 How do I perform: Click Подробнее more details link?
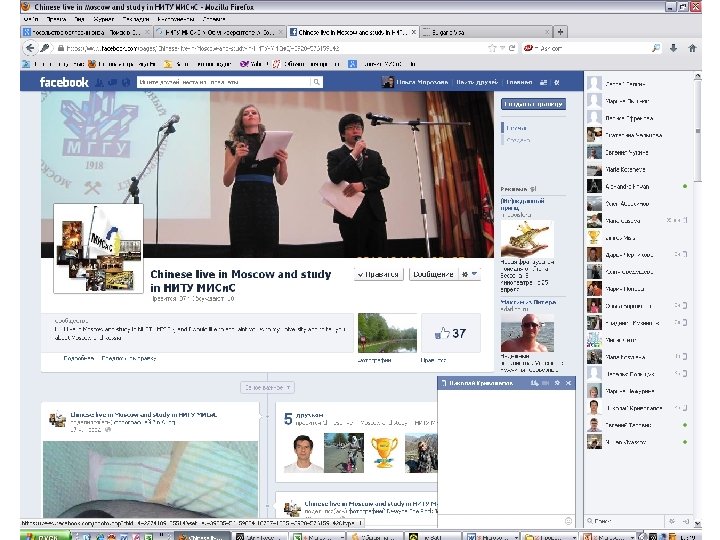pos(79,358)
